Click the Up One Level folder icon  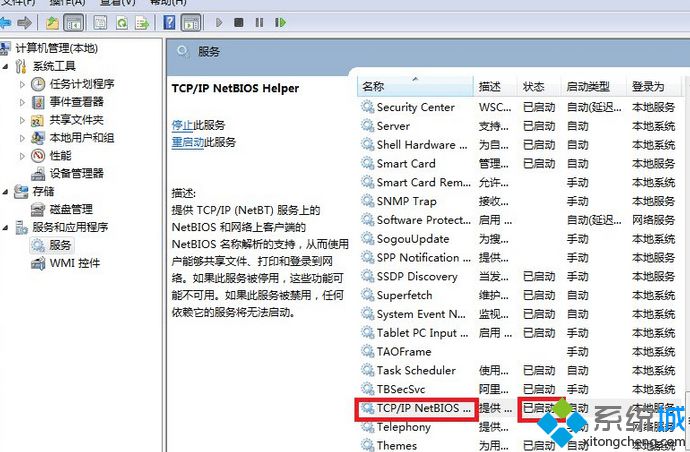point(53,21)
